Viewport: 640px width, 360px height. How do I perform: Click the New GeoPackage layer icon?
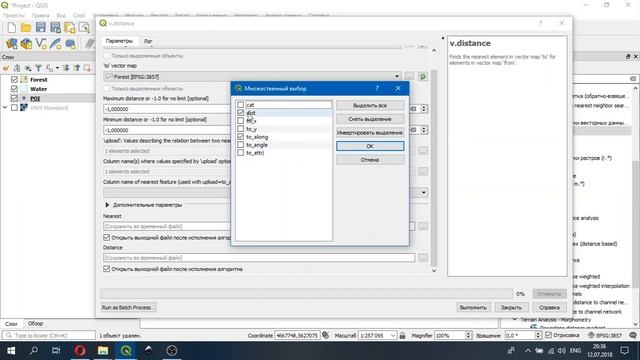26,43
